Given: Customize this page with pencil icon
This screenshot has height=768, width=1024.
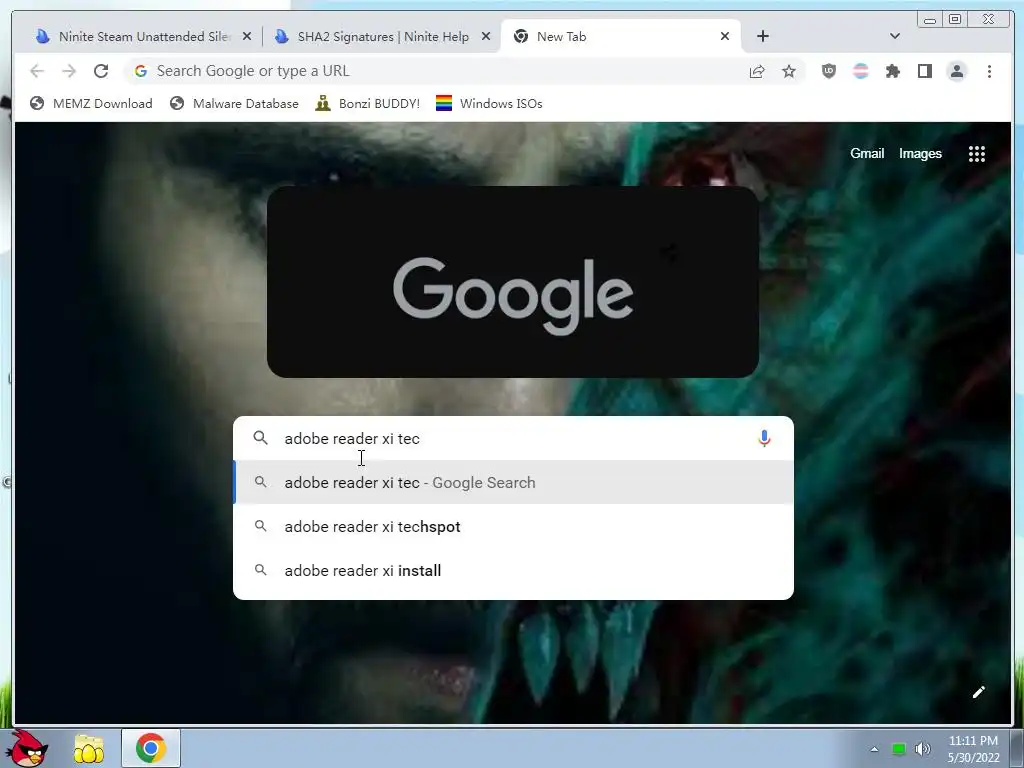Looking at the screenshot, I should (978, 692).
